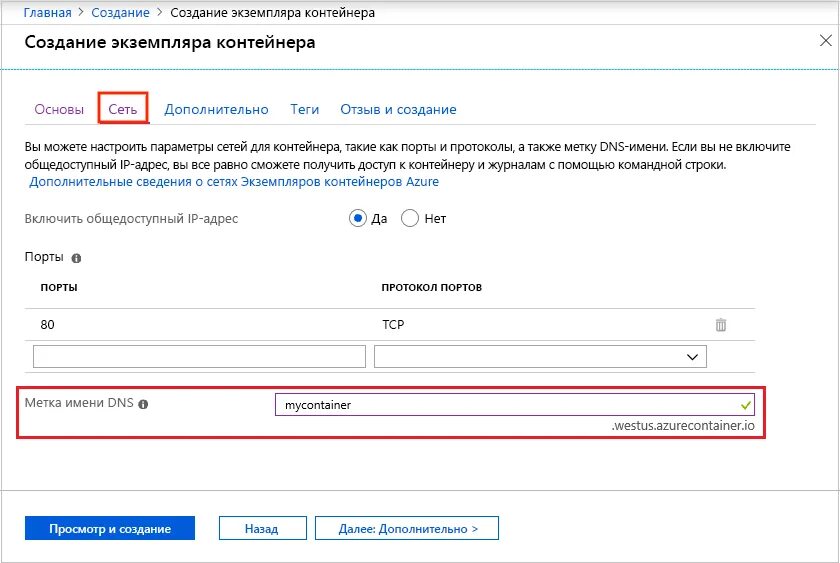Click Далее: Дополнительно button
This screenshot has width=840, height=563.
406,529
